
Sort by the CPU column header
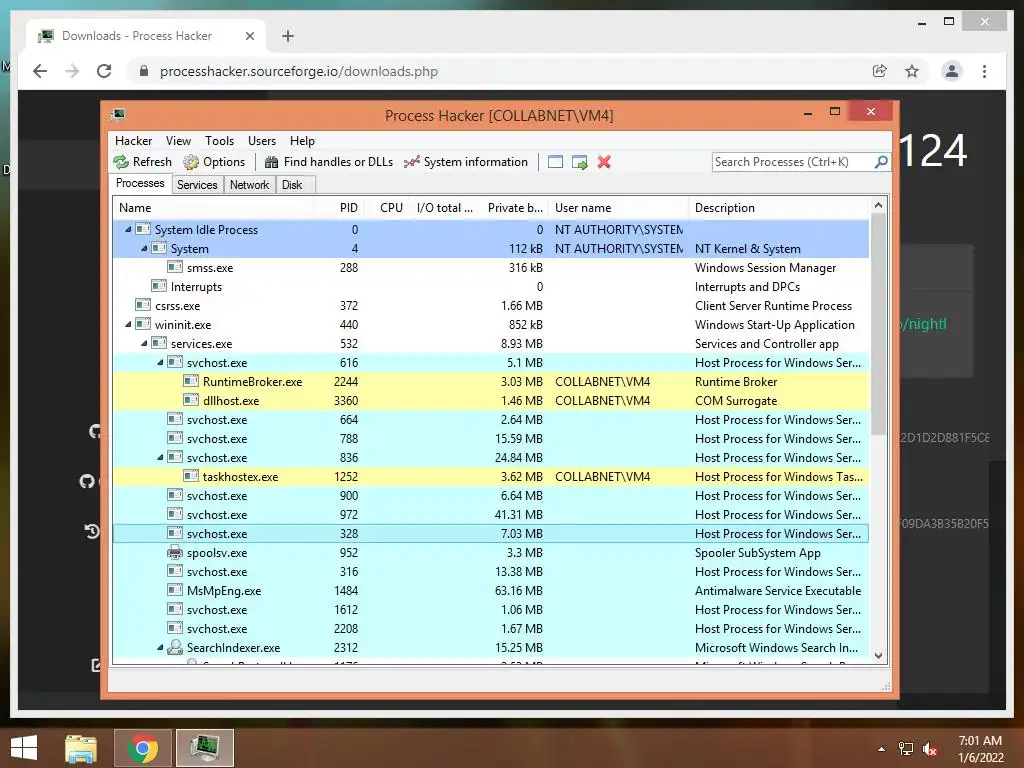tap(387, 208)
